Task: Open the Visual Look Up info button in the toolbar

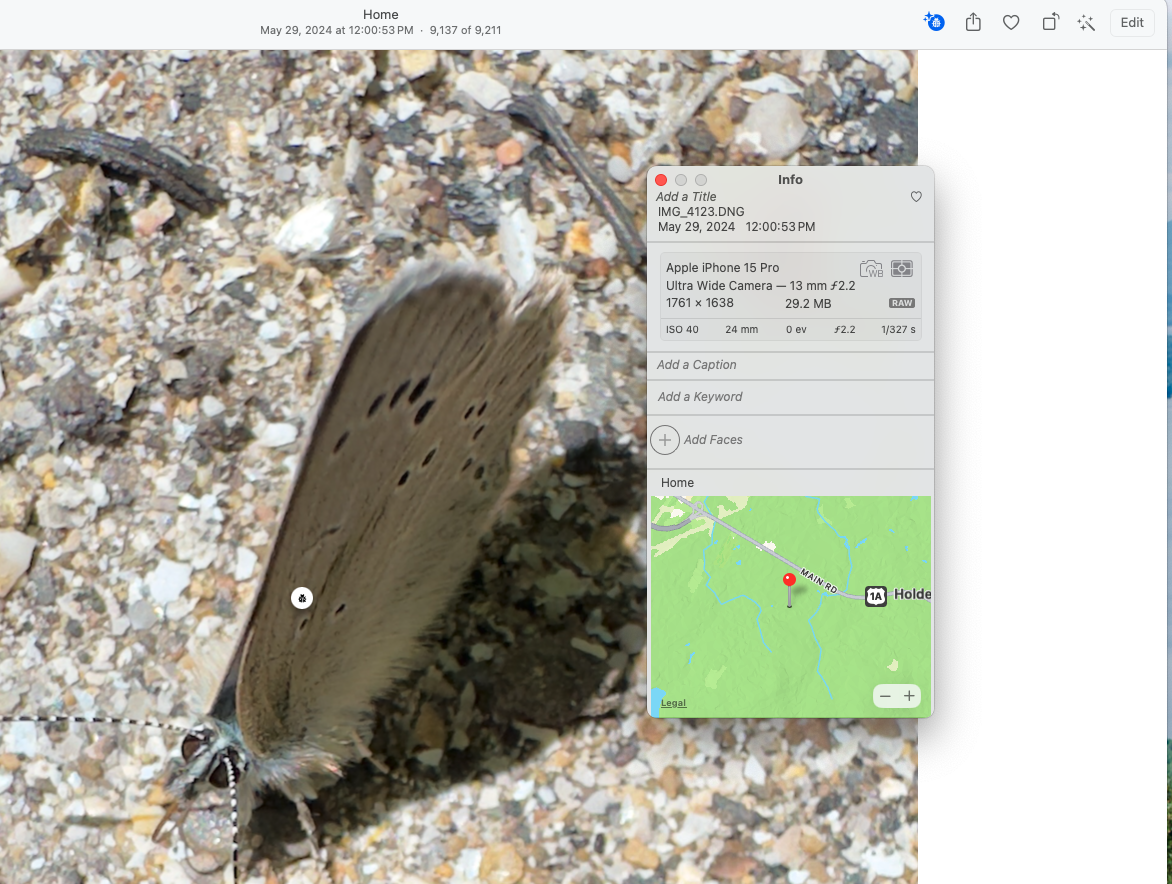Action: (x=934, y=22)
